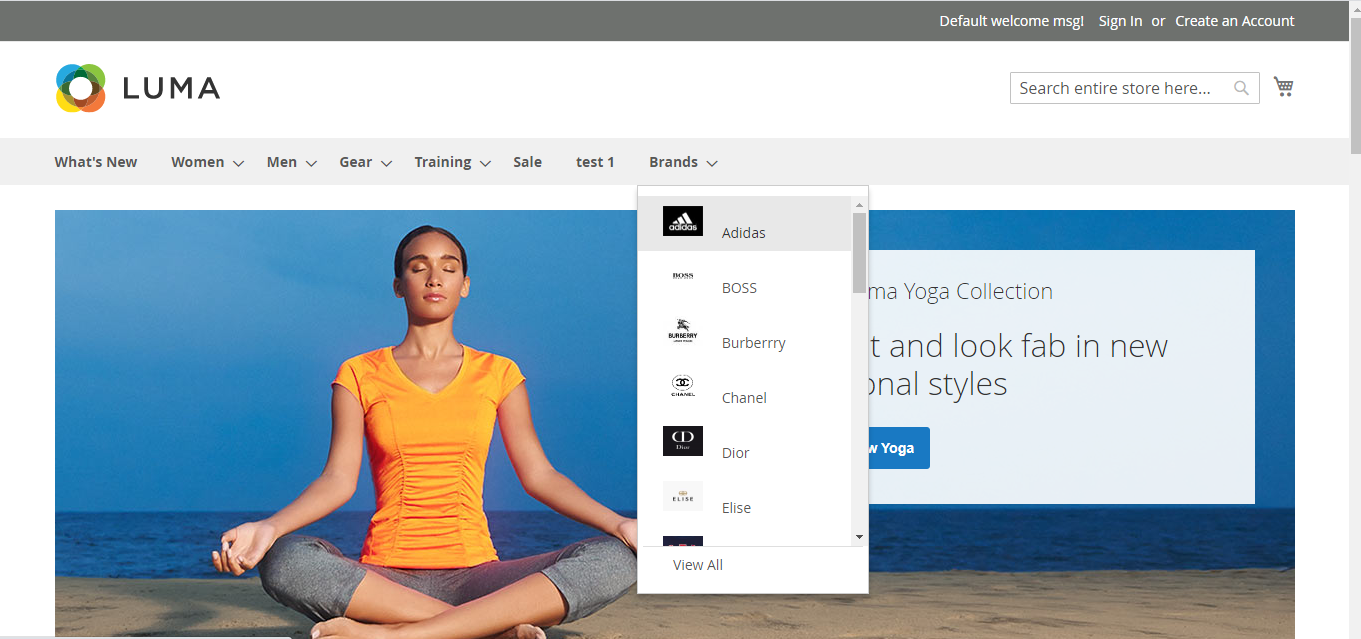Expand the Women menu chevron
The height and width of the screenshot is (639, 1361).
point(238,163)
